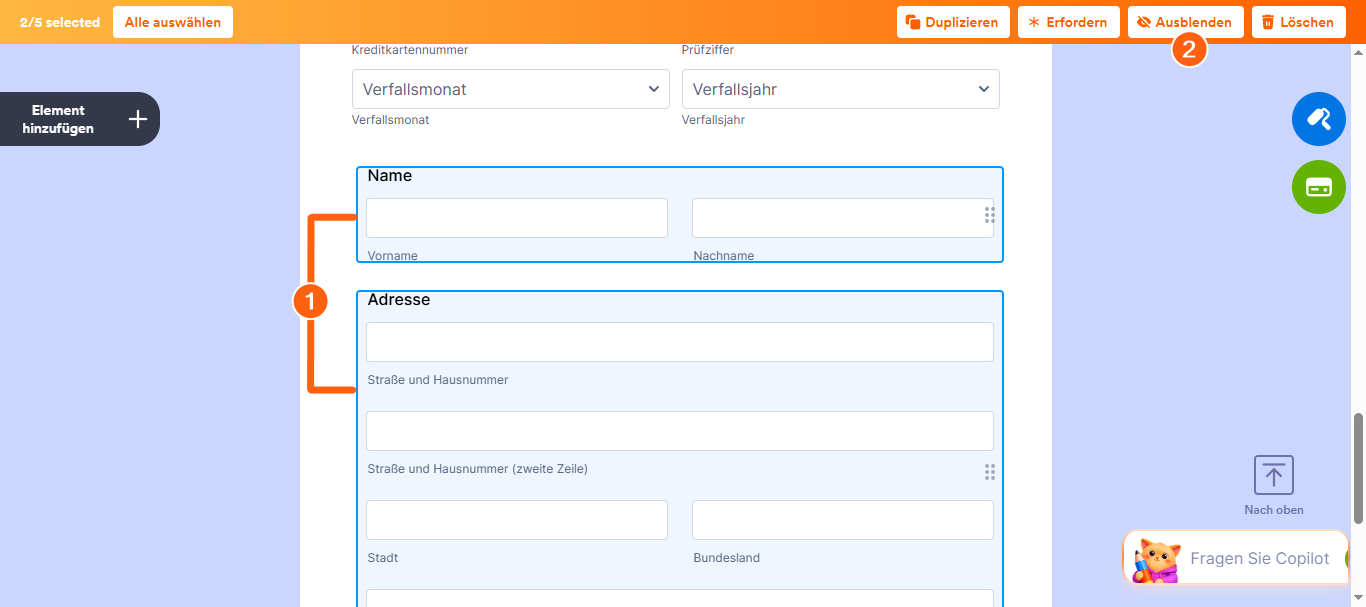Click the Vorname sublabel text

click(393, 256)
